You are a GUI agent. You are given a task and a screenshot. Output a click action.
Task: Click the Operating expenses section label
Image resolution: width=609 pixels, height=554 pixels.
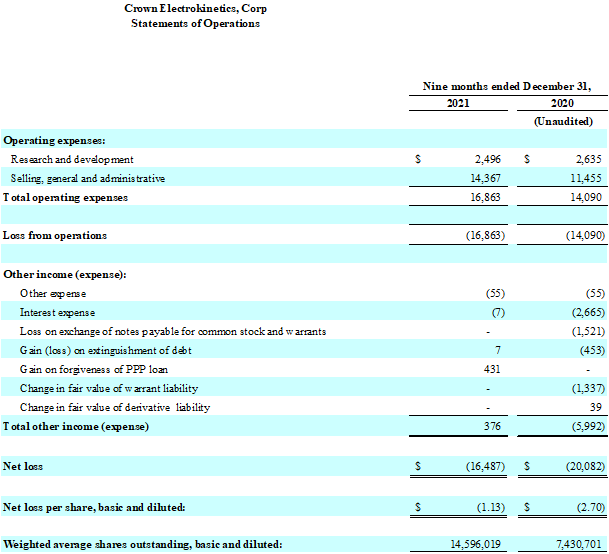pyautogui.click(x=54, y=141)
